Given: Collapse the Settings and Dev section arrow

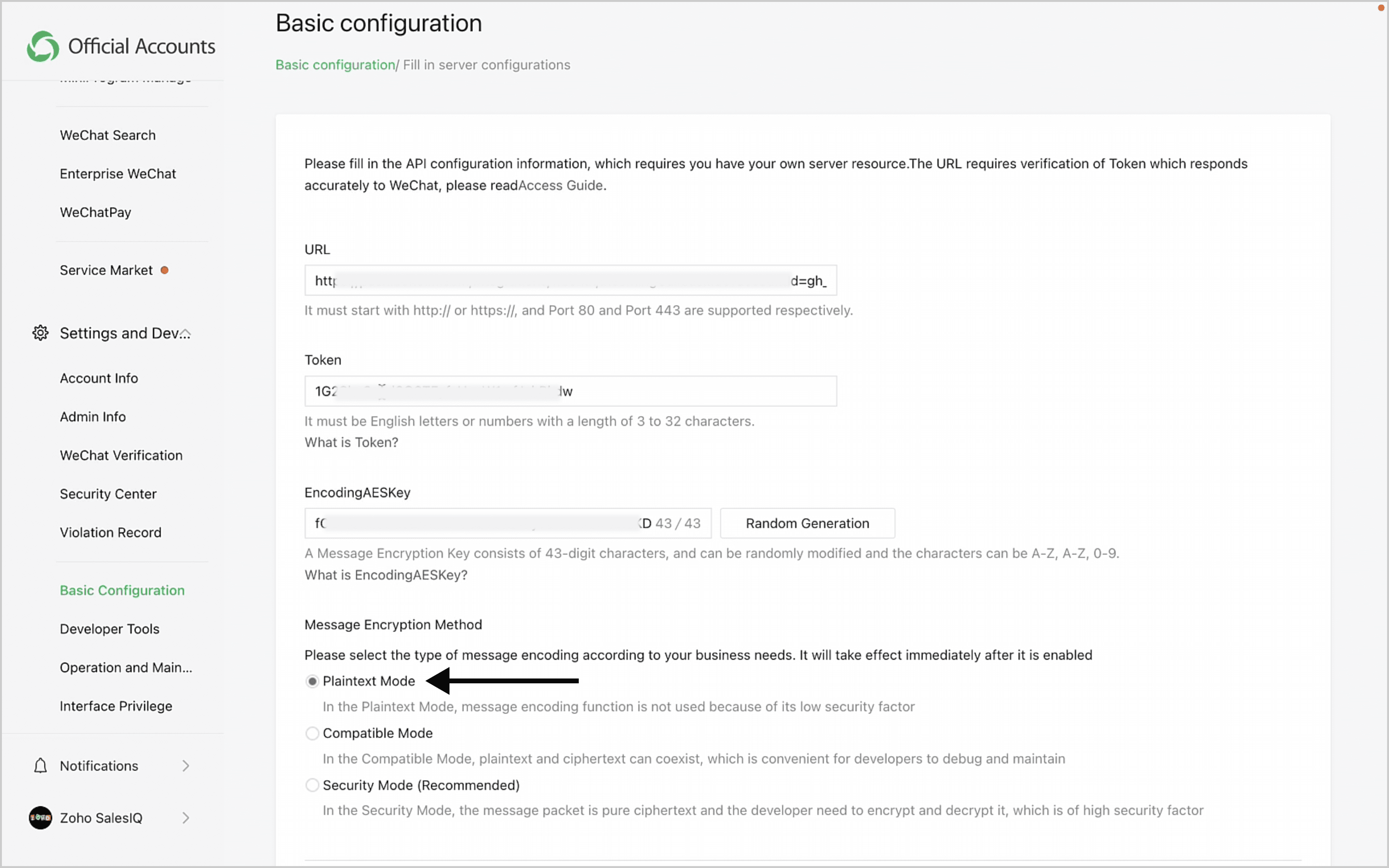Looking at the screenshot, I should pos(185,334).
